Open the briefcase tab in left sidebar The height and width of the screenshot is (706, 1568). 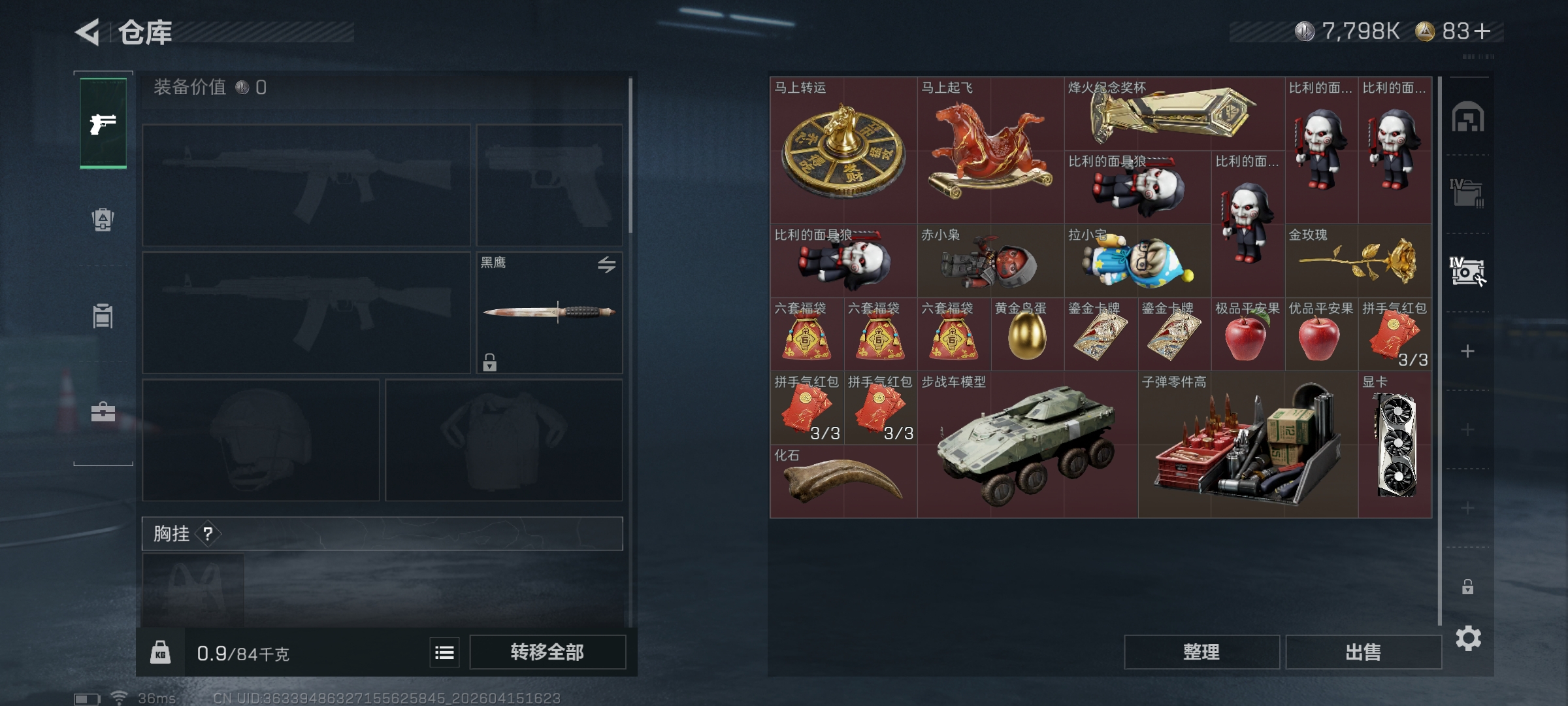click(x=103, y=412)
